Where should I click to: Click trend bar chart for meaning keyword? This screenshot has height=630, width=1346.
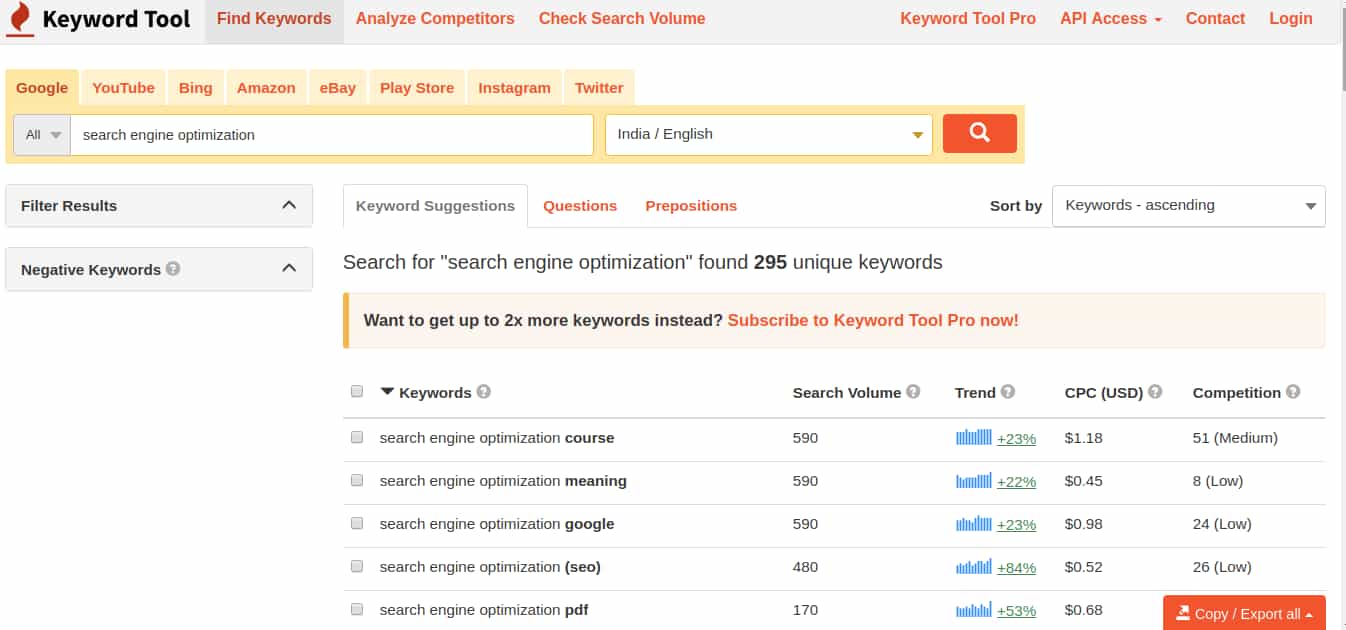coord(974,480)
